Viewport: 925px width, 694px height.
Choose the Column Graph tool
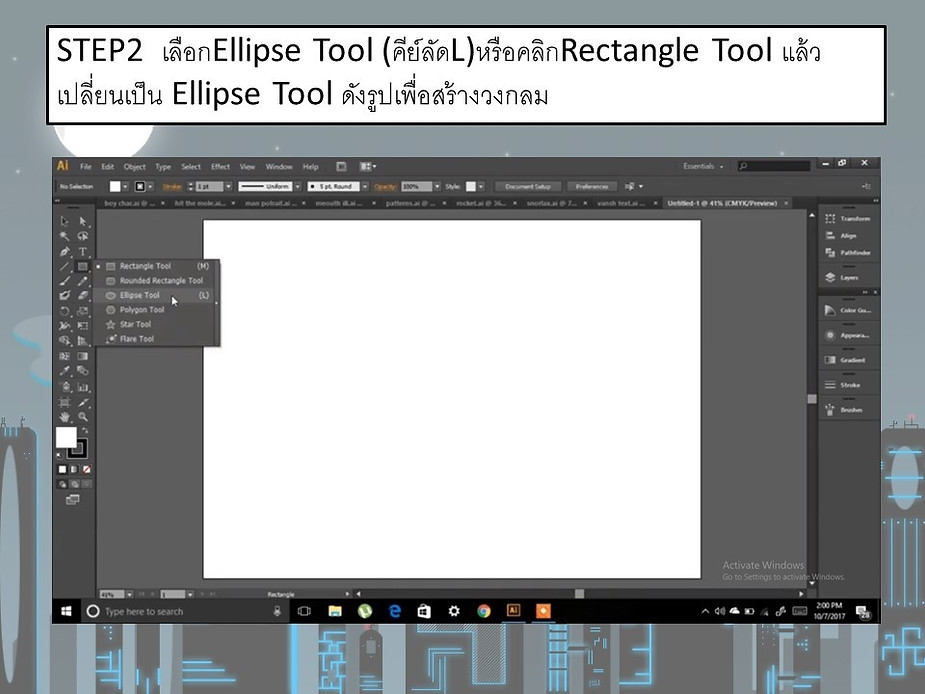(x=83, y=387)
